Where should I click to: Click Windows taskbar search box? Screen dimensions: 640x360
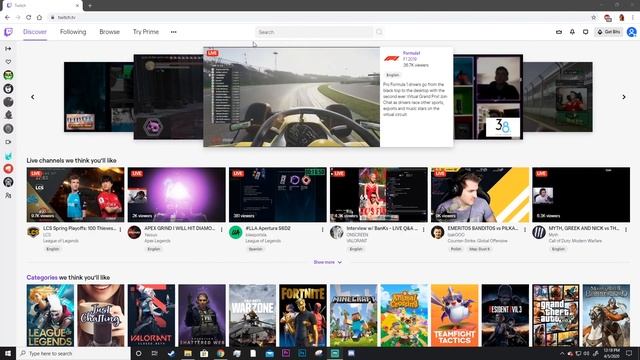(x=73, y=353)
